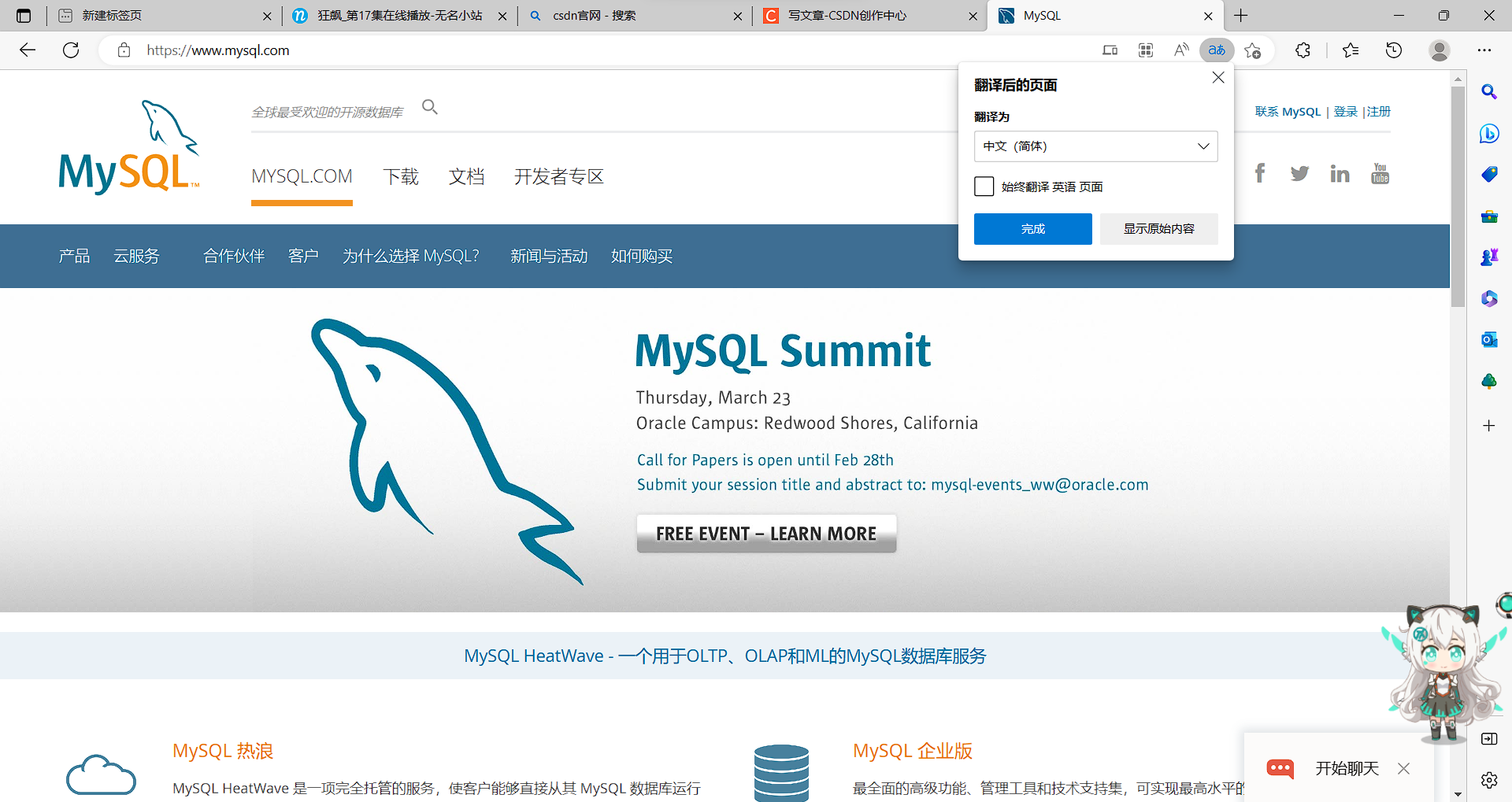1512x802 pixels.
Task: Open Outlook icon in sidebar
Action: [x=1489, y=339]
